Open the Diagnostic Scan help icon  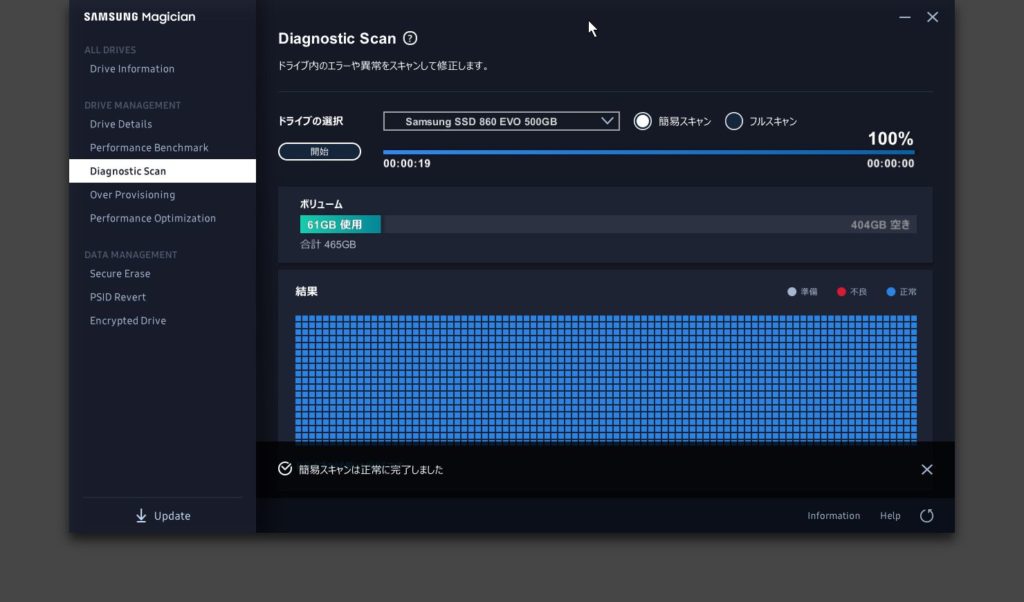(x=410, y=39)
